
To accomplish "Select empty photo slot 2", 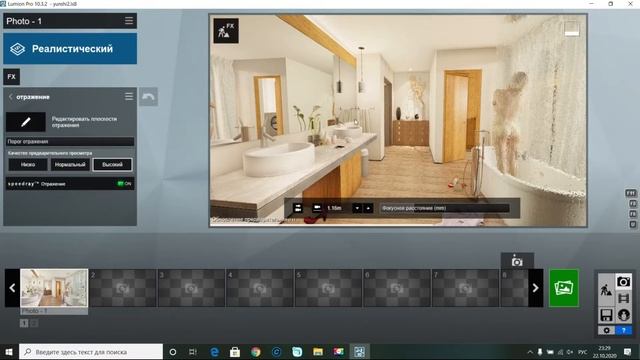I will pos(122,288).
